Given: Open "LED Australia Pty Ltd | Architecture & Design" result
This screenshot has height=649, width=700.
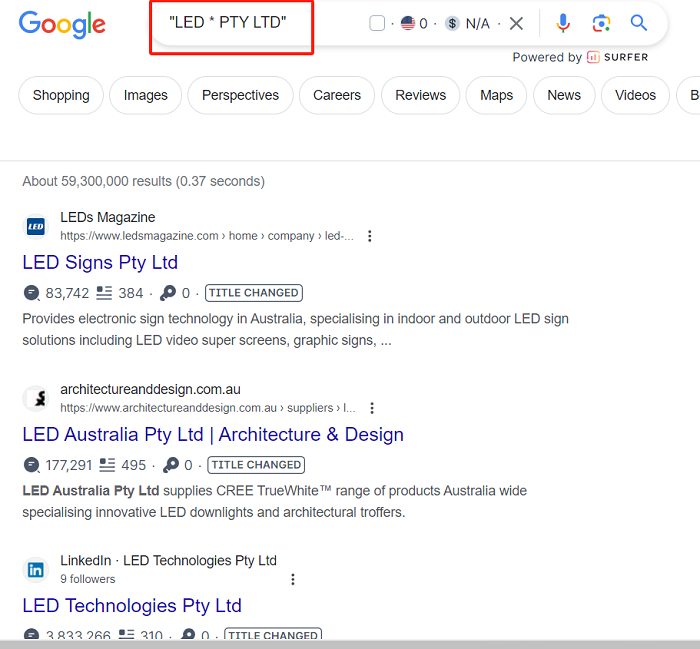Looking at the screenshot, I should pyautogui.click(x=213, y=434).
